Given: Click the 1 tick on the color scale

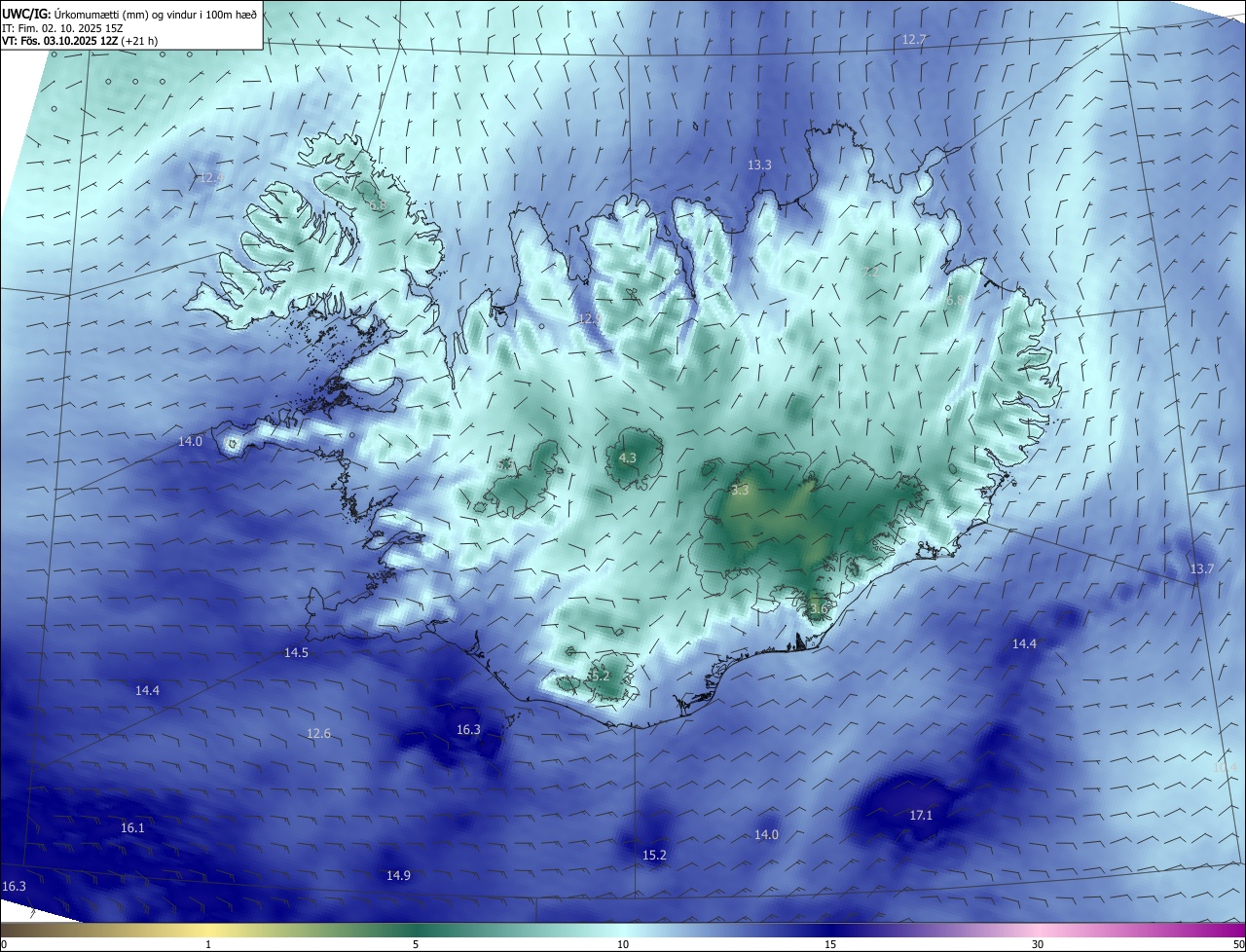Looking at the screenshot, I should [x=208, y=944].
